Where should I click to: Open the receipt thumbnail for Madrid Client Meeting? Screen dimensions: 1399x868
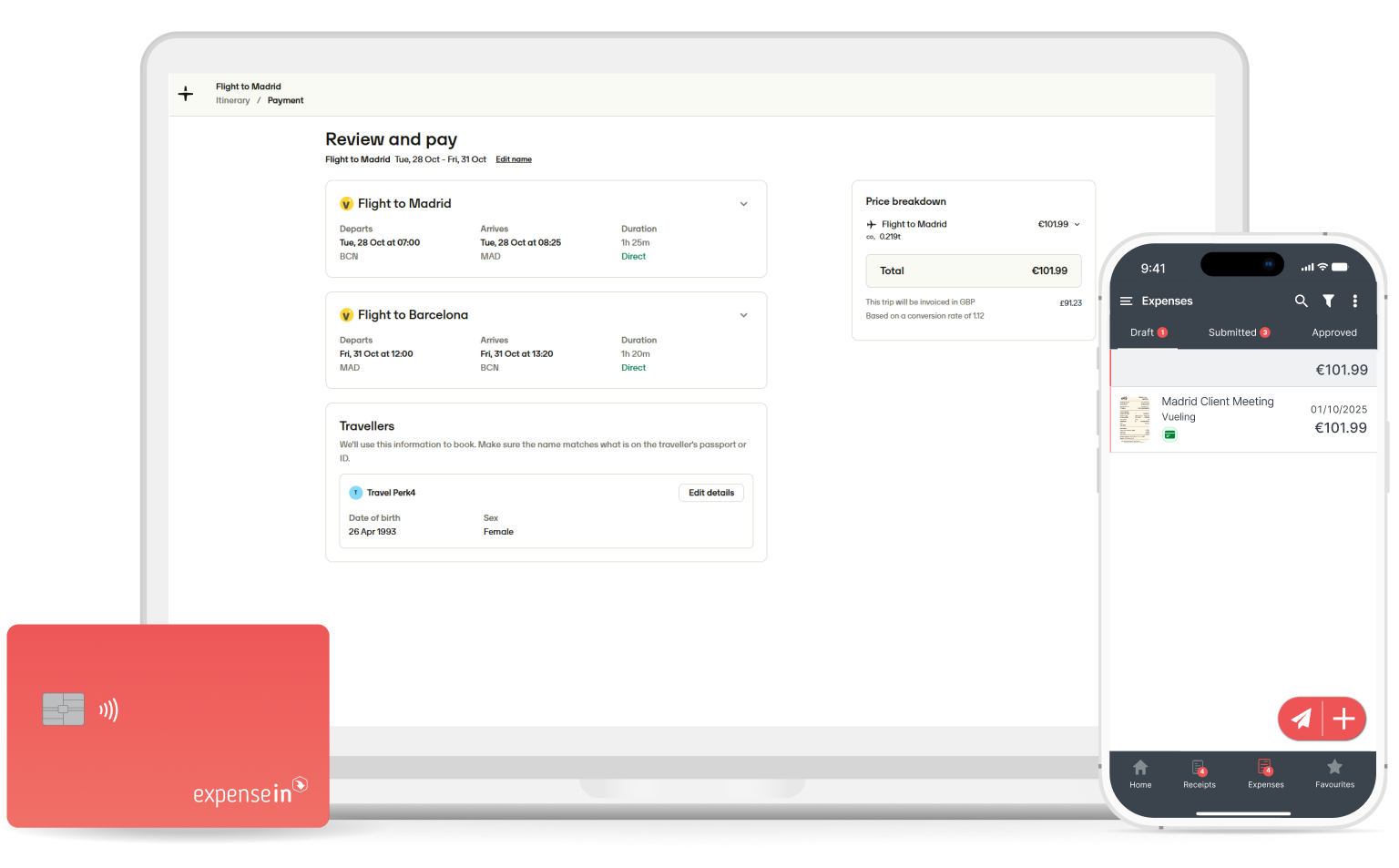point(1135,419)
